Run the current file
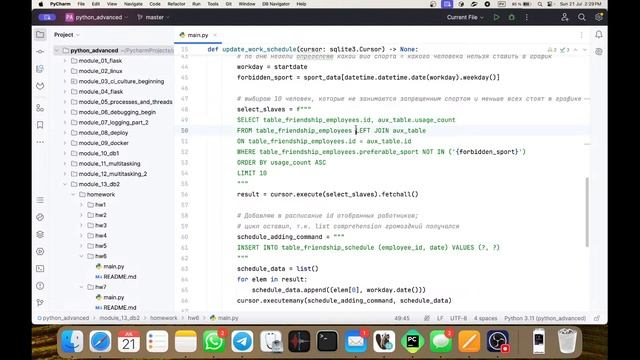This screenshot has height=360, width=640. [496, 17]
